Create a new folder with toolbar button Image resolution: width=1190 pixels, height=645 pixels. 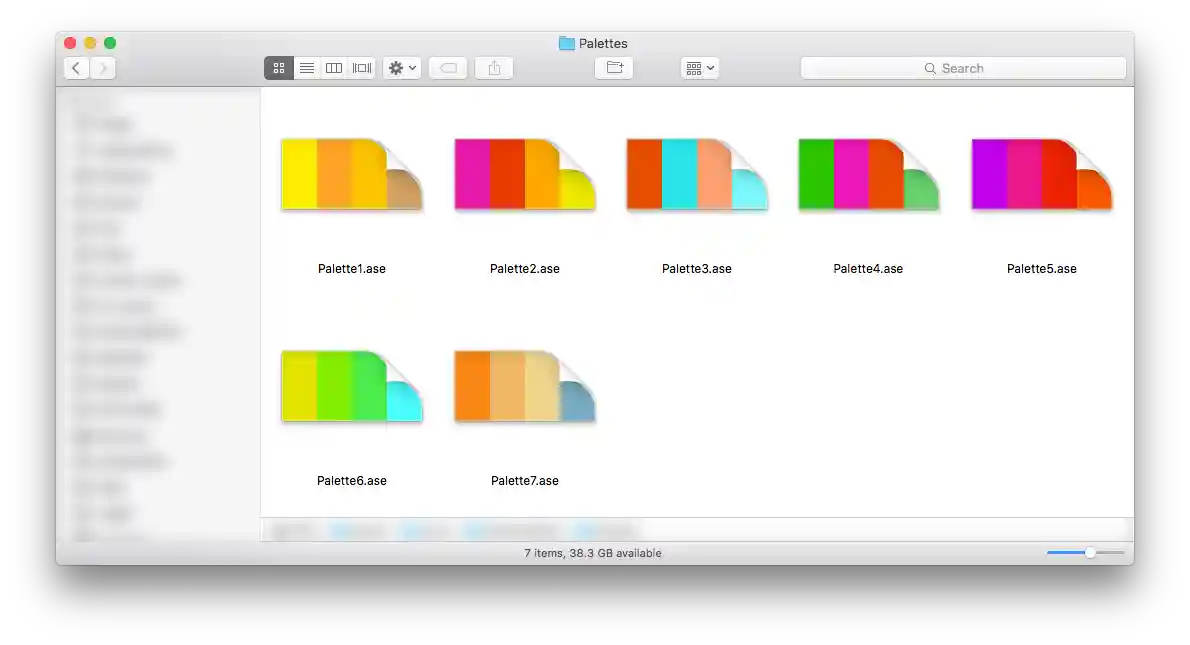pos(614,68)
